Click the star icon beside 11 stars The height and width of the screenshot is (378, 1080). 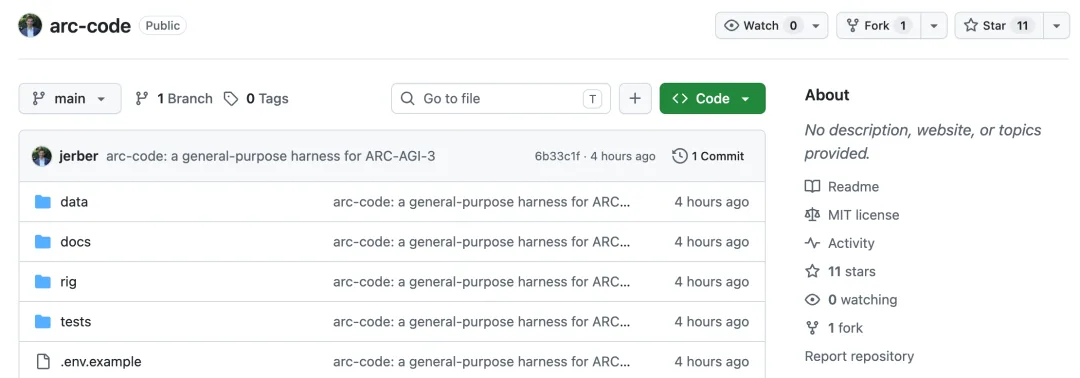tap(813, 271)
